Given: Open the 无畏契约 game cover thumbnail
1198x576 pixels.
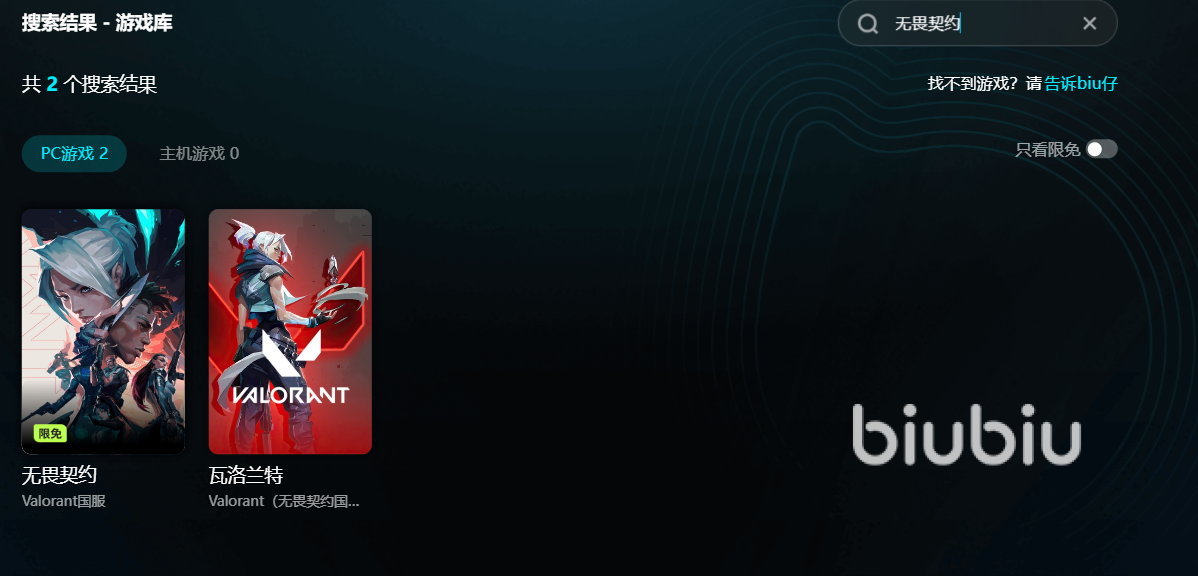Looking at the screenshot, I should click(103, 332).
